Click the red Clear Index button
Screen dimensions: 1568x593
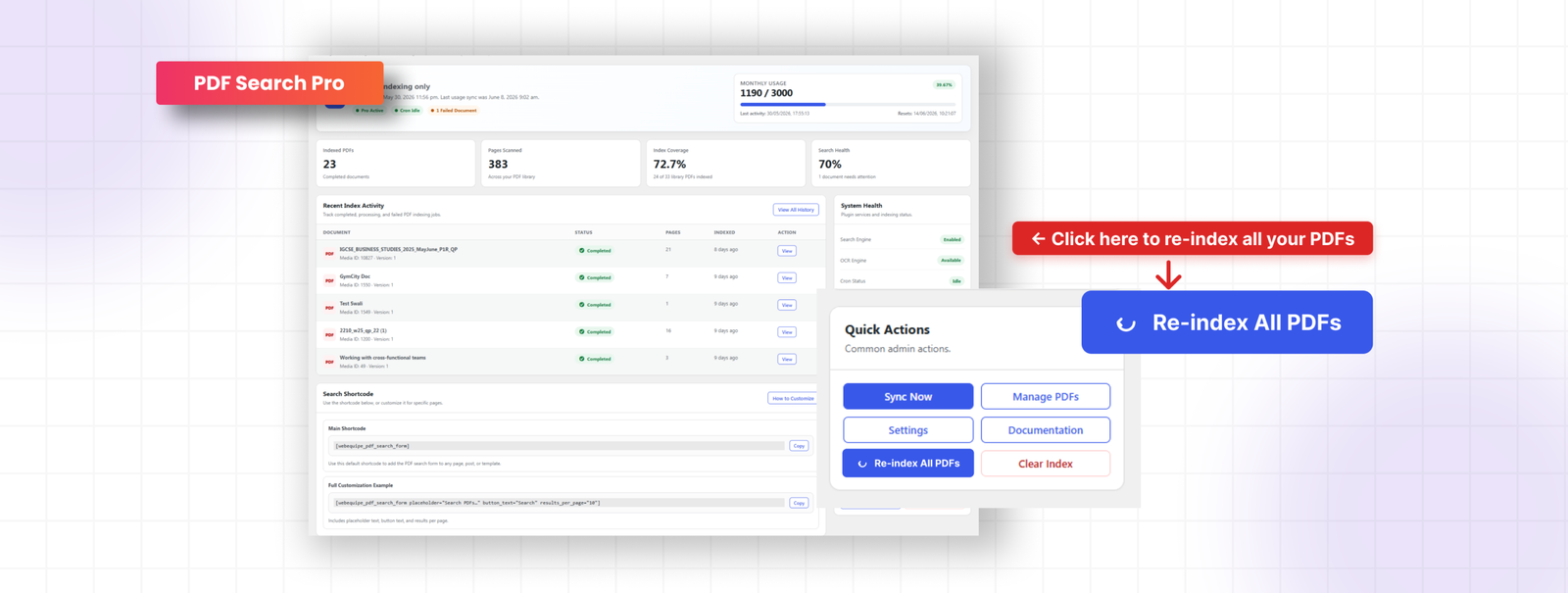(x=1046, y=463)
